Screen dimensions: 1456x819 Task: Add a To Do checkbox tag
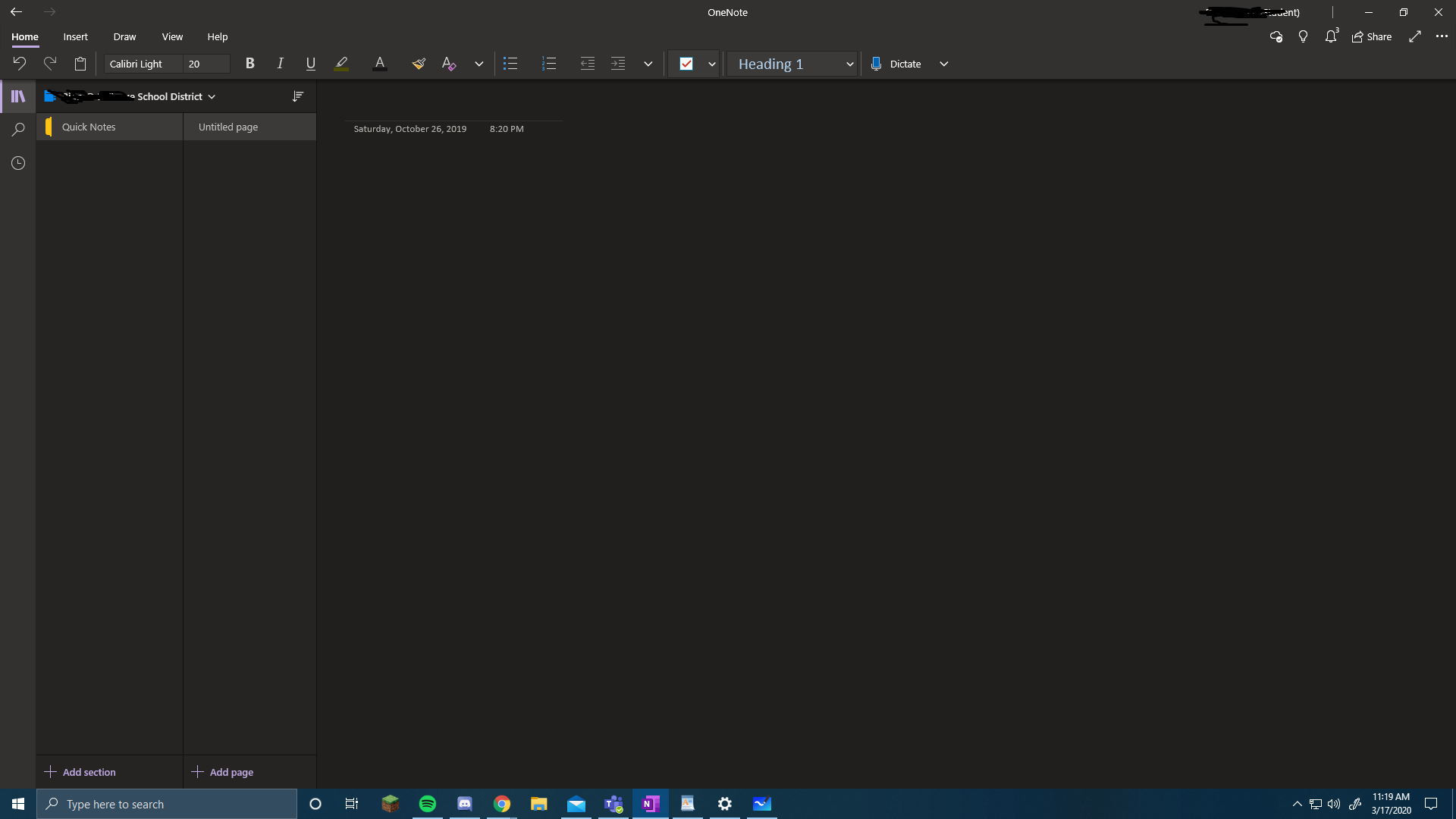click(686, 64)
